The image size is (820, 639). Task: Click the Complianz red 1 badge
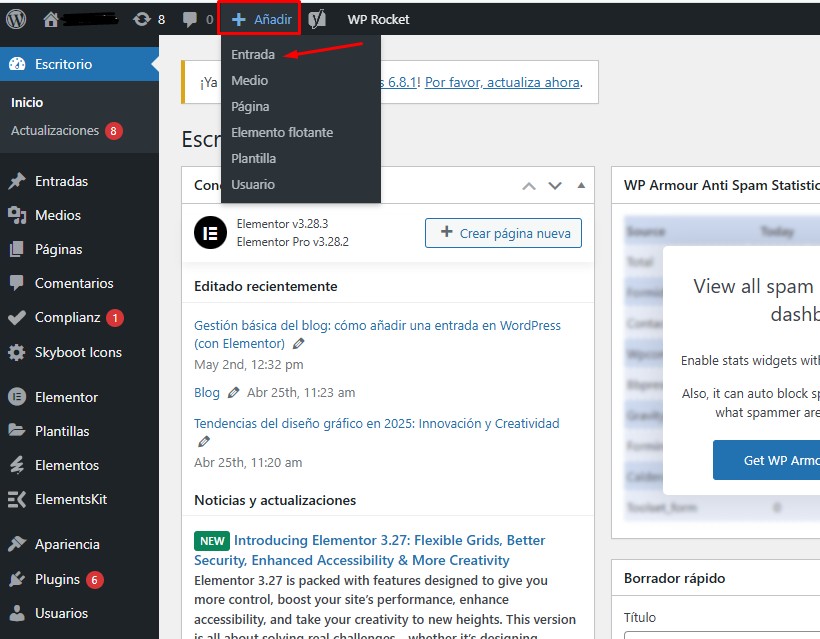pyautogui.click(x=115, y=317)
